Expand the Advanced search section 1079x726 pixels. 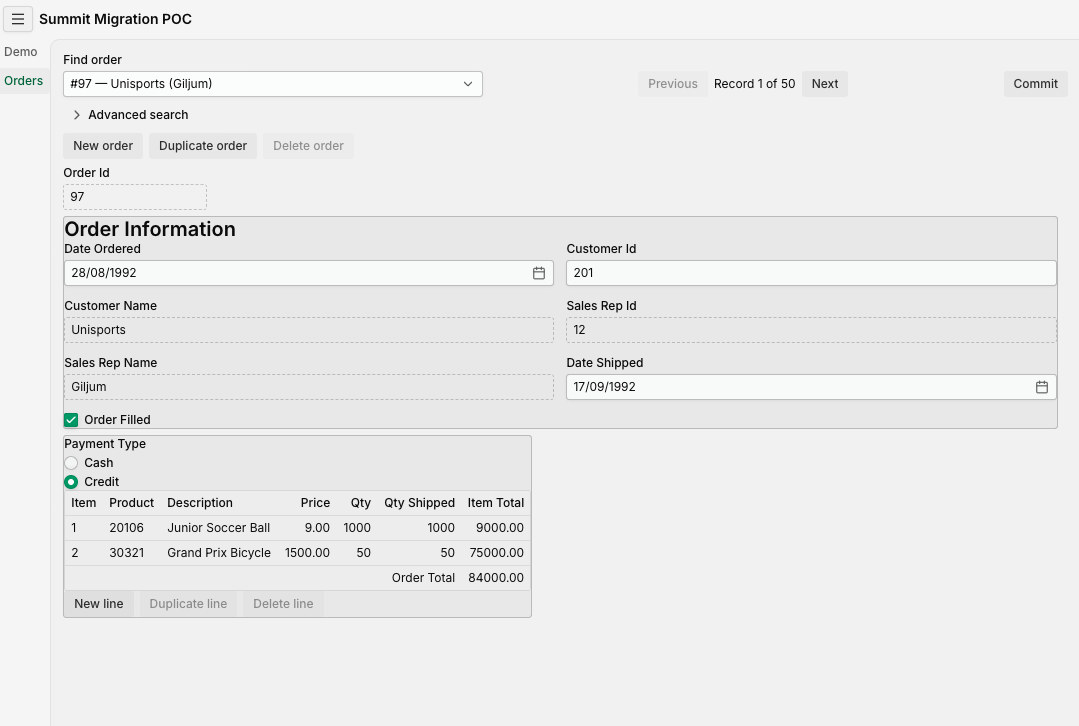pos(131,115)
